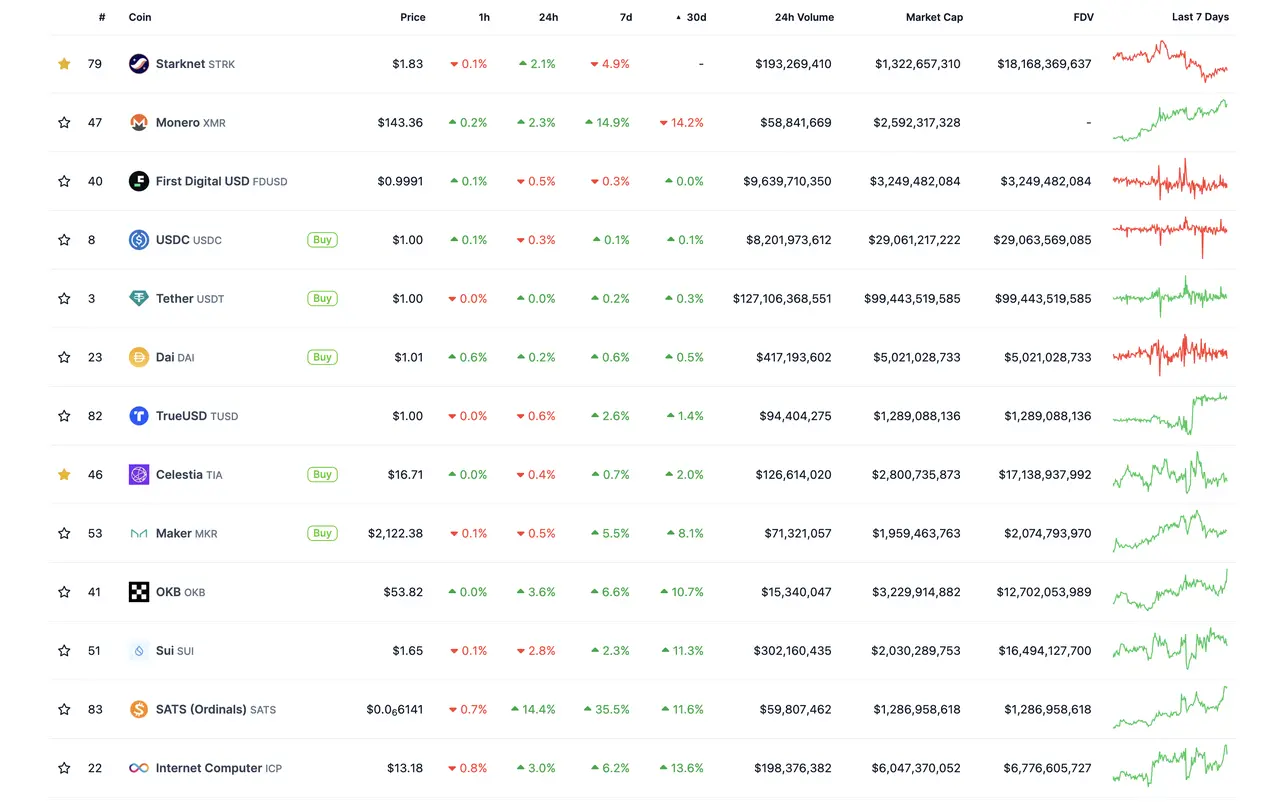
Task: Sort by Price column header
Action: coord(412,17)
